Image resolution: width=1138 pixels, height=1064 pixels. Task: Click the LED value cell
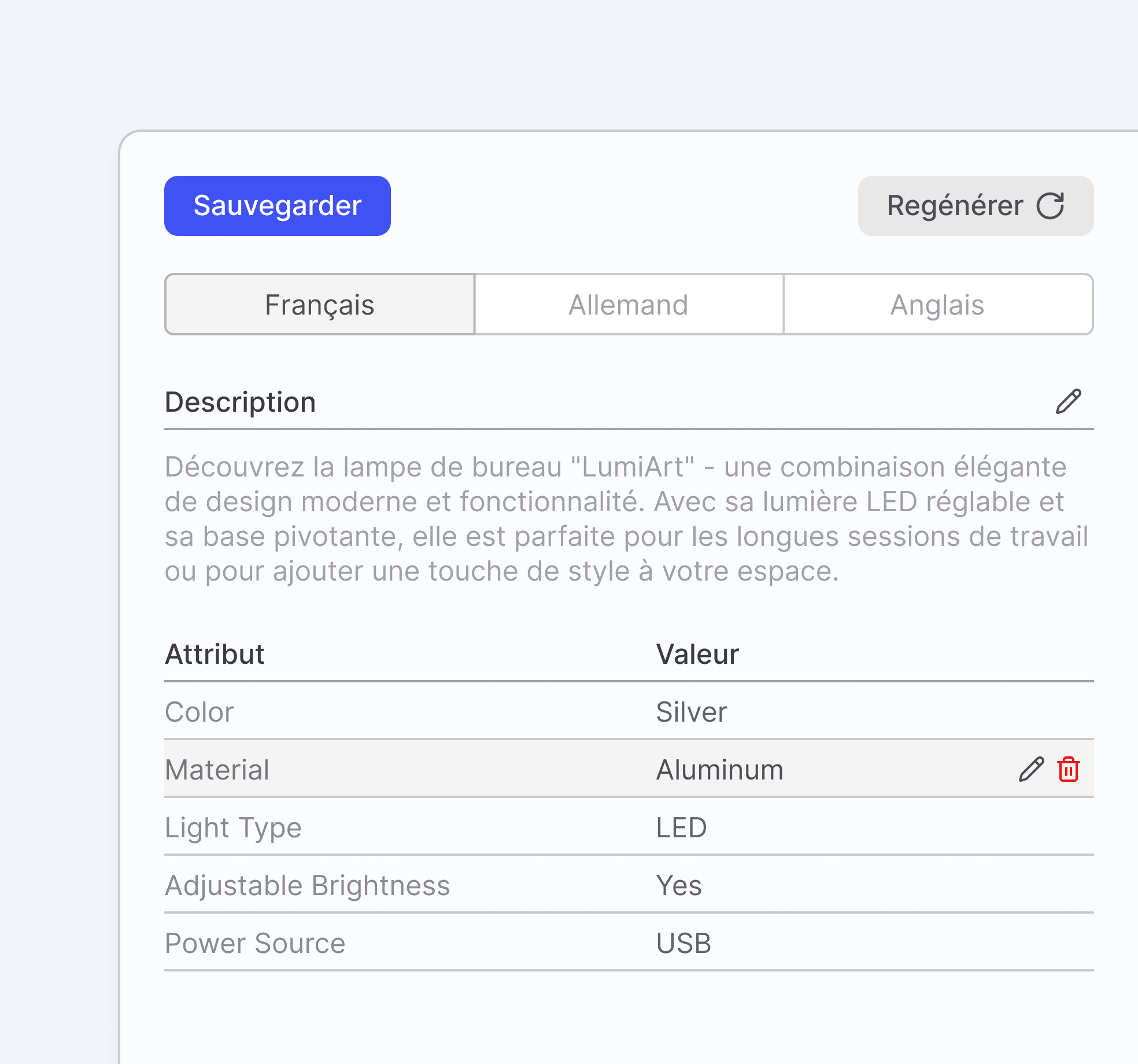point(681,827)
